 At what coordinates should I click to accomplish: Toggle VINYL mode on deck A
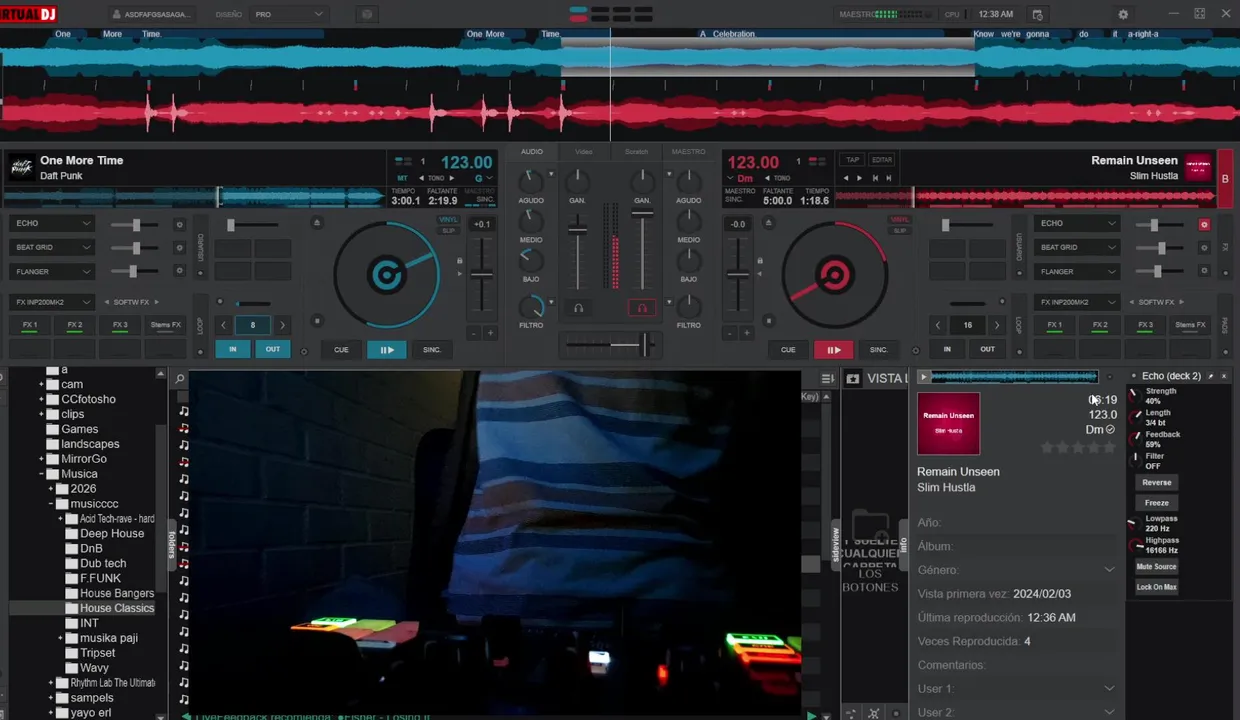tap(448, 219)
